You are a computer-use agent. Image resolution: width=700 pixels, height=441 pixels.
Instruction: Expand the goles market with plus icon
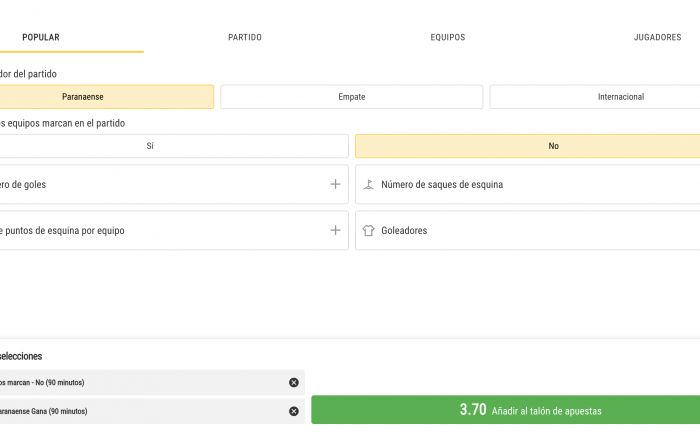pos(335,184)
